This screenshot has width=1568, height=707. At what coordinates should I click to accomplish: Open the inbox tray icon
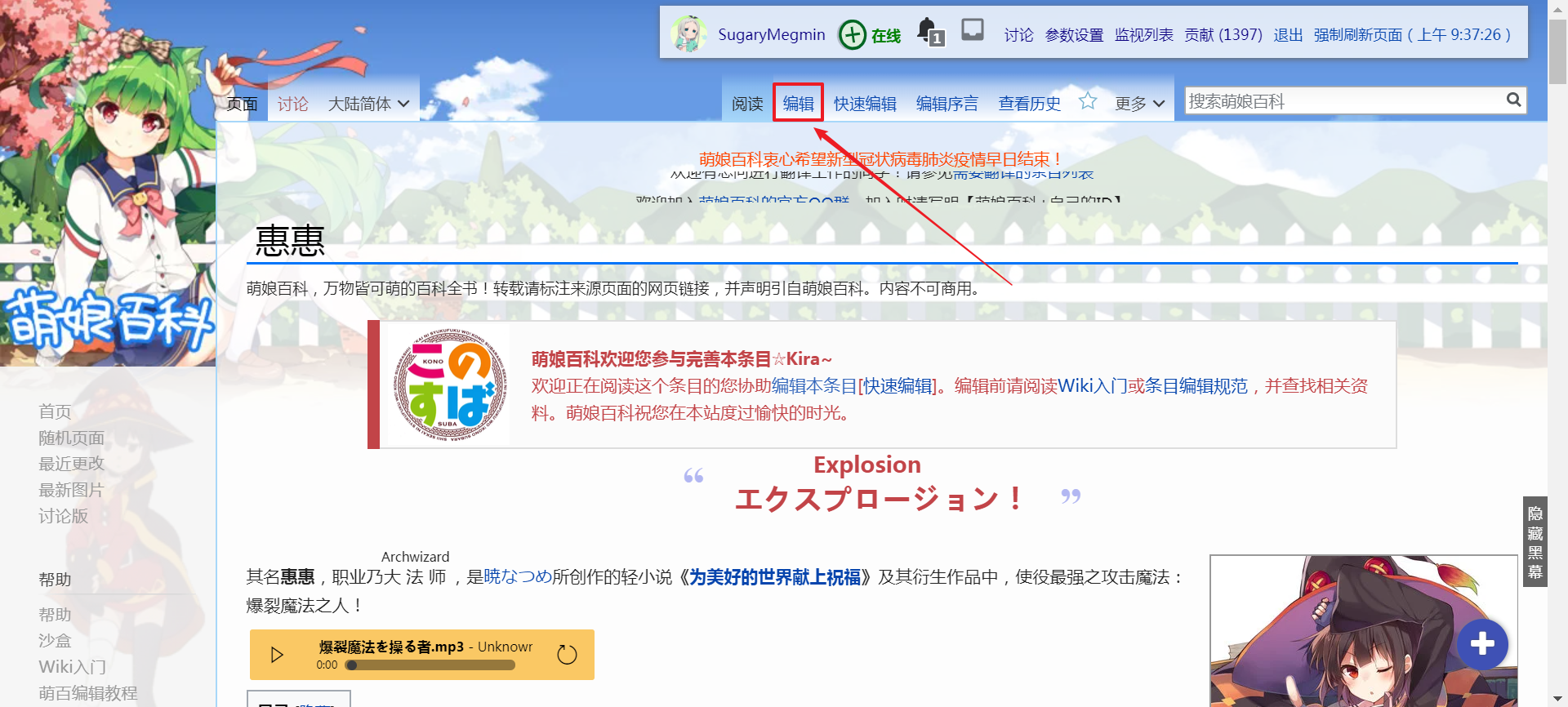tap(972, 30)
